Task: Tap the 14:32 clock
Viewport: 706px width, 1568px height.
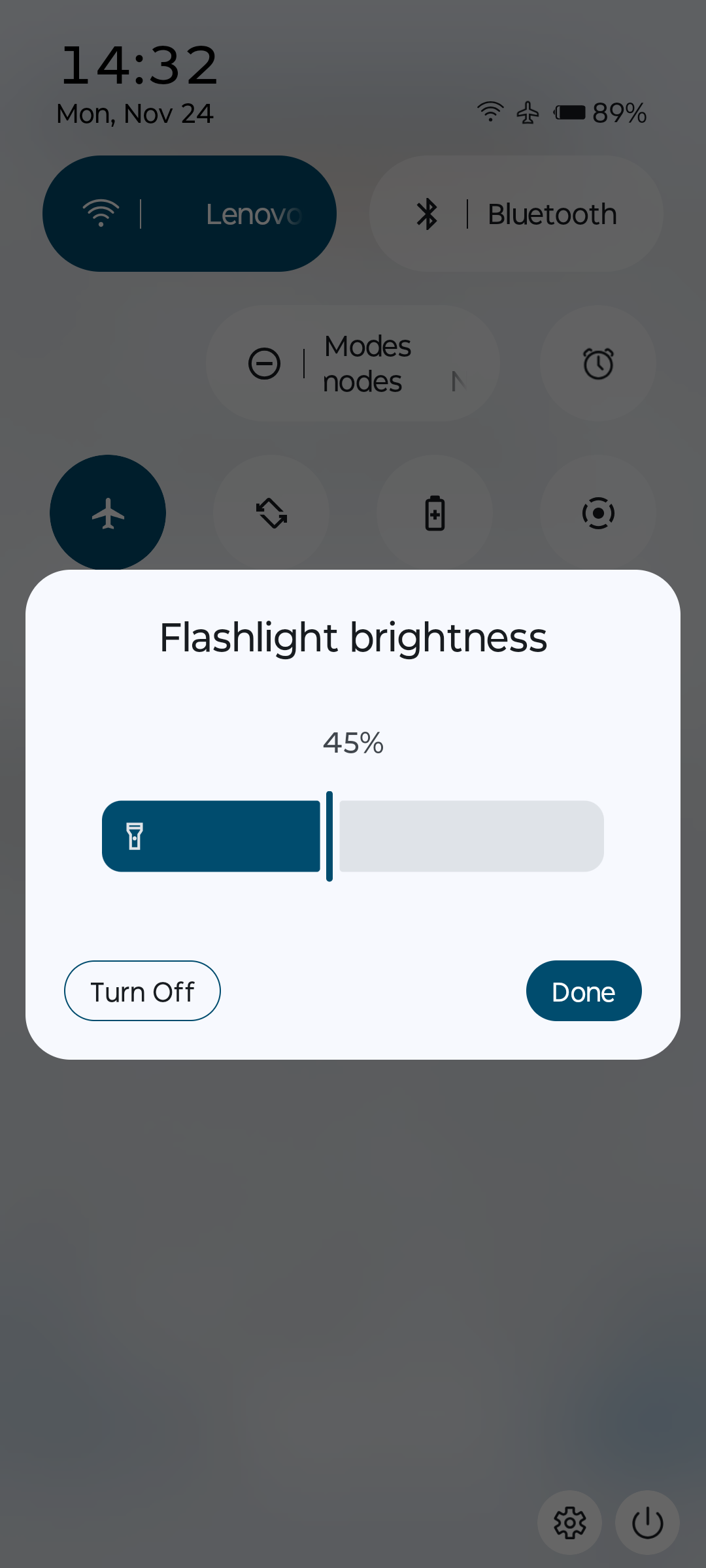Action: click(139, 66)
